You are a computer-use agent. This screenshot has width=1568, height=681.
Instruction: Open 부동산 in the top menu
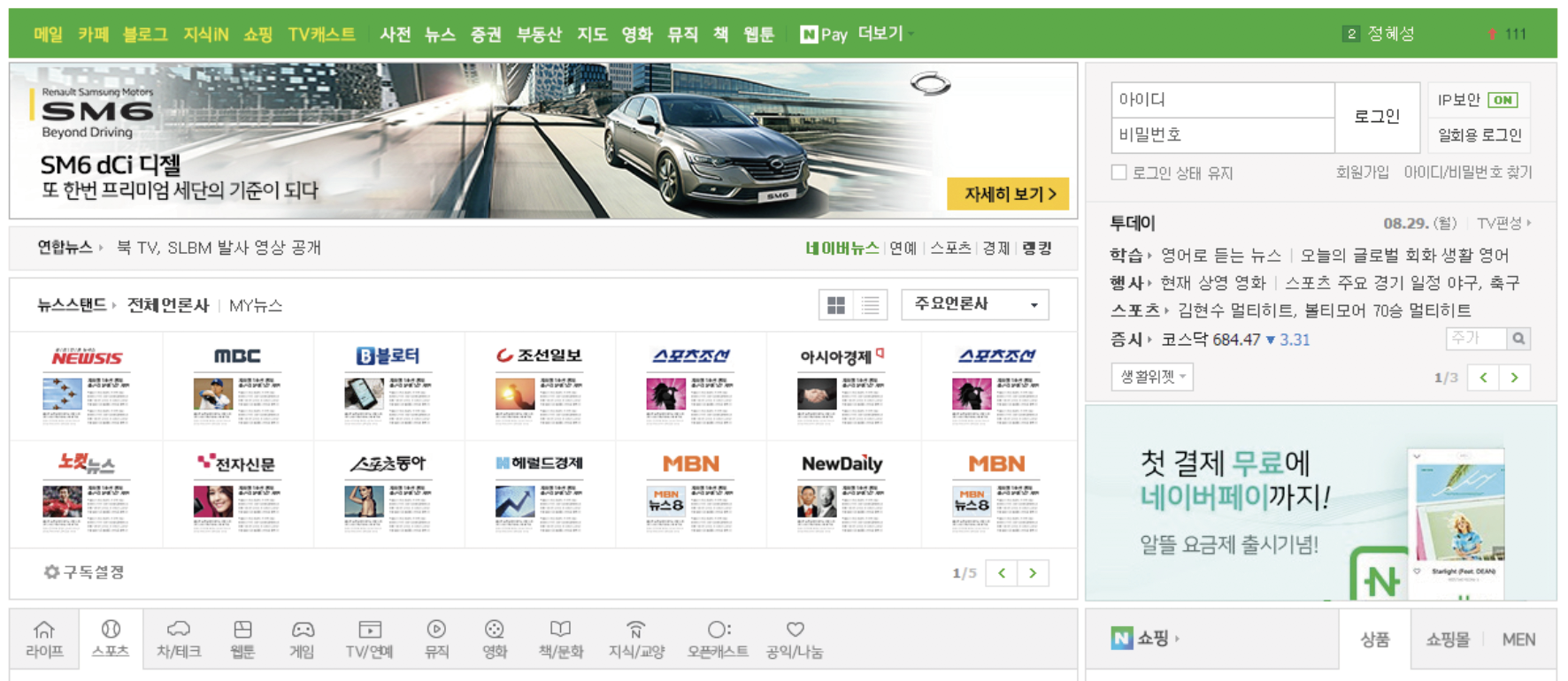pos(539,34)
